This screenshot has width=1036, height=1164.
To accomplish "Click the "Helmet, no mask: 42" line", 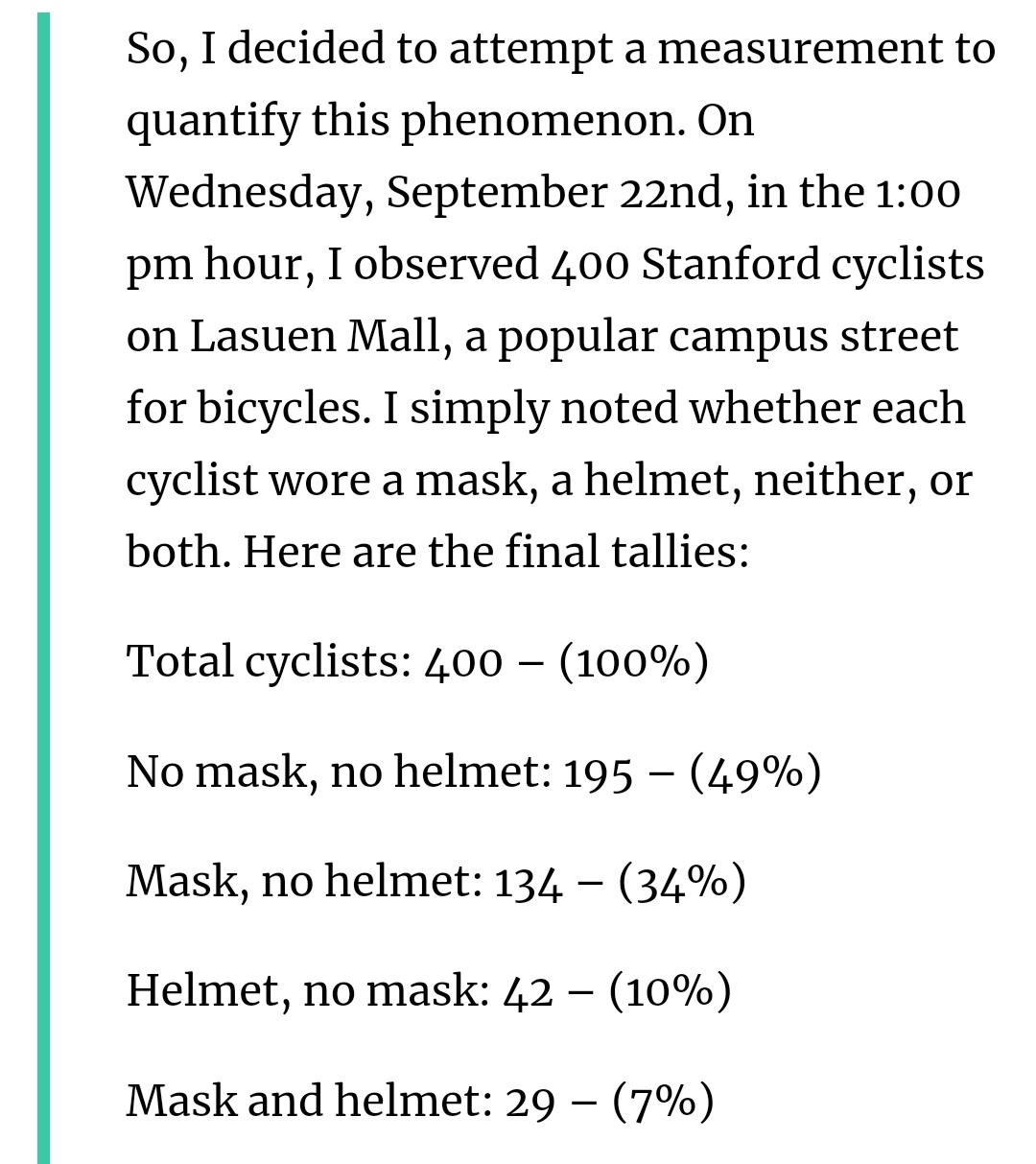I will (x=429, y=989).
